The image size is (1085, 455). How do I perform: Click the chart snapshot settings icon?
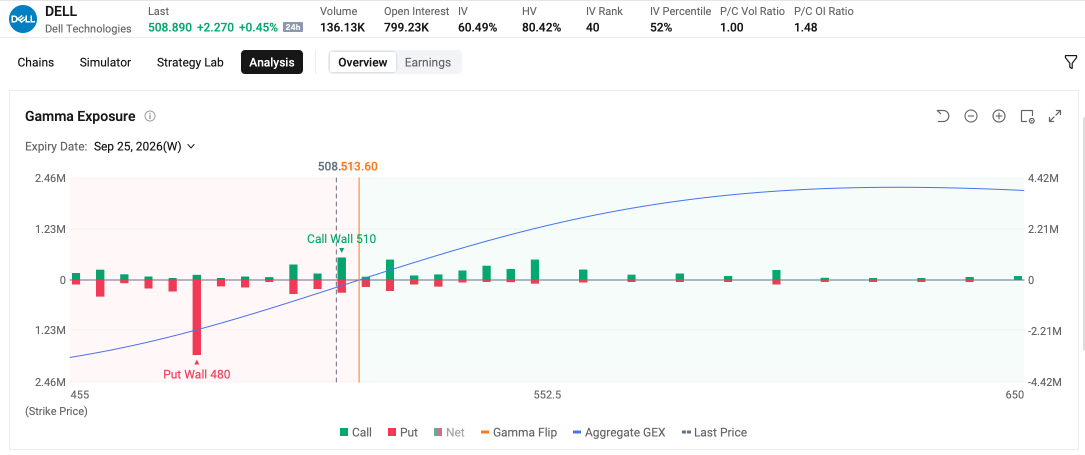coord(1027,116)
